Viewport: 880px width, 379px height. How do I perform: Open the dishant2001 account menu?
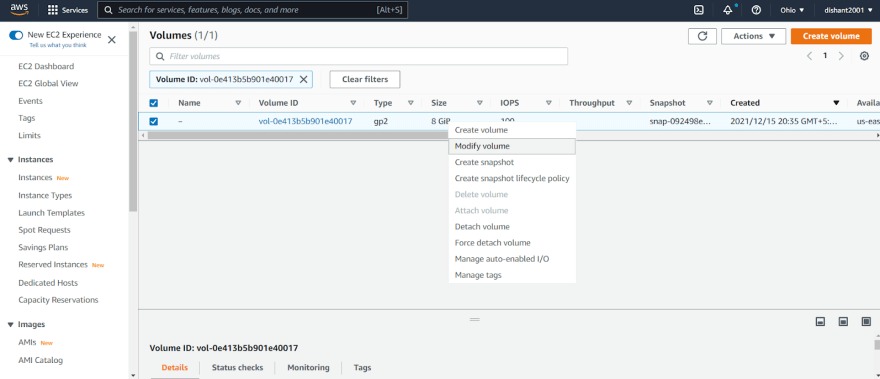[x=847, y=10]
